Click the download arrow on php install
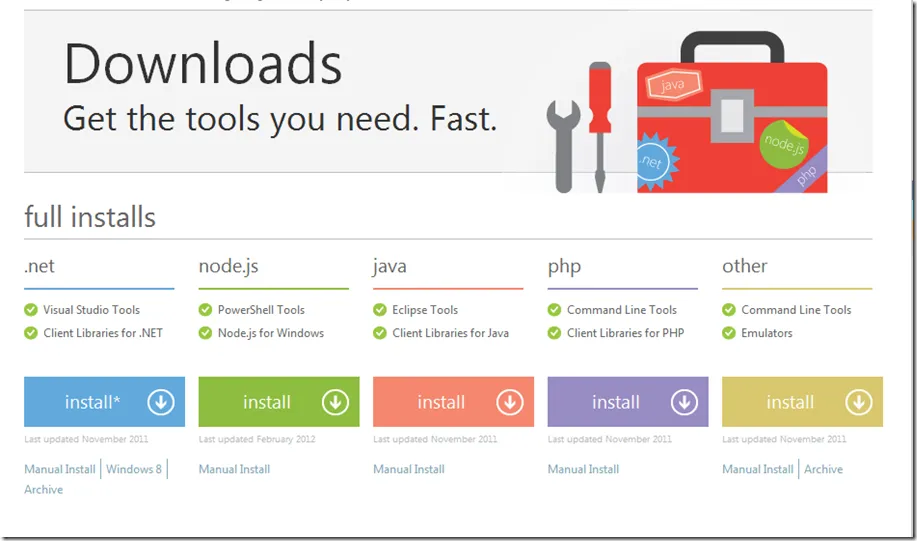Image resolution: width=917 pixels, height=541 pixels. coord(684,402)
